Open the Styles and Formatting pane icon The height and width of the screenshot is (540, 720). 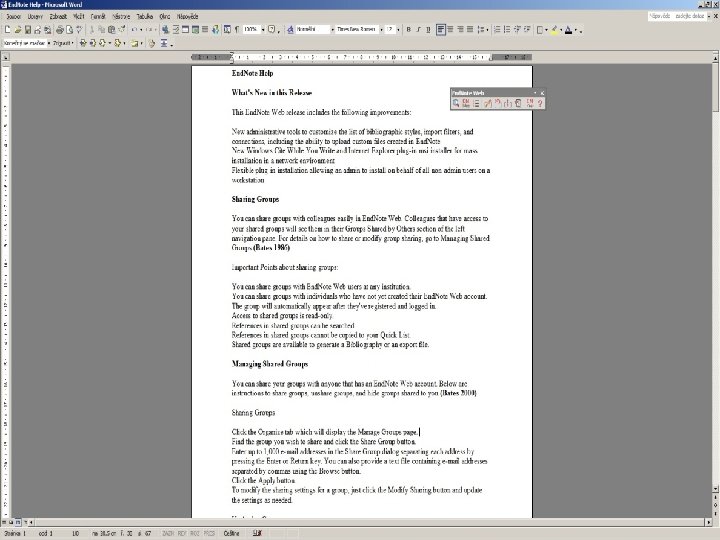[x=290, y=30]
